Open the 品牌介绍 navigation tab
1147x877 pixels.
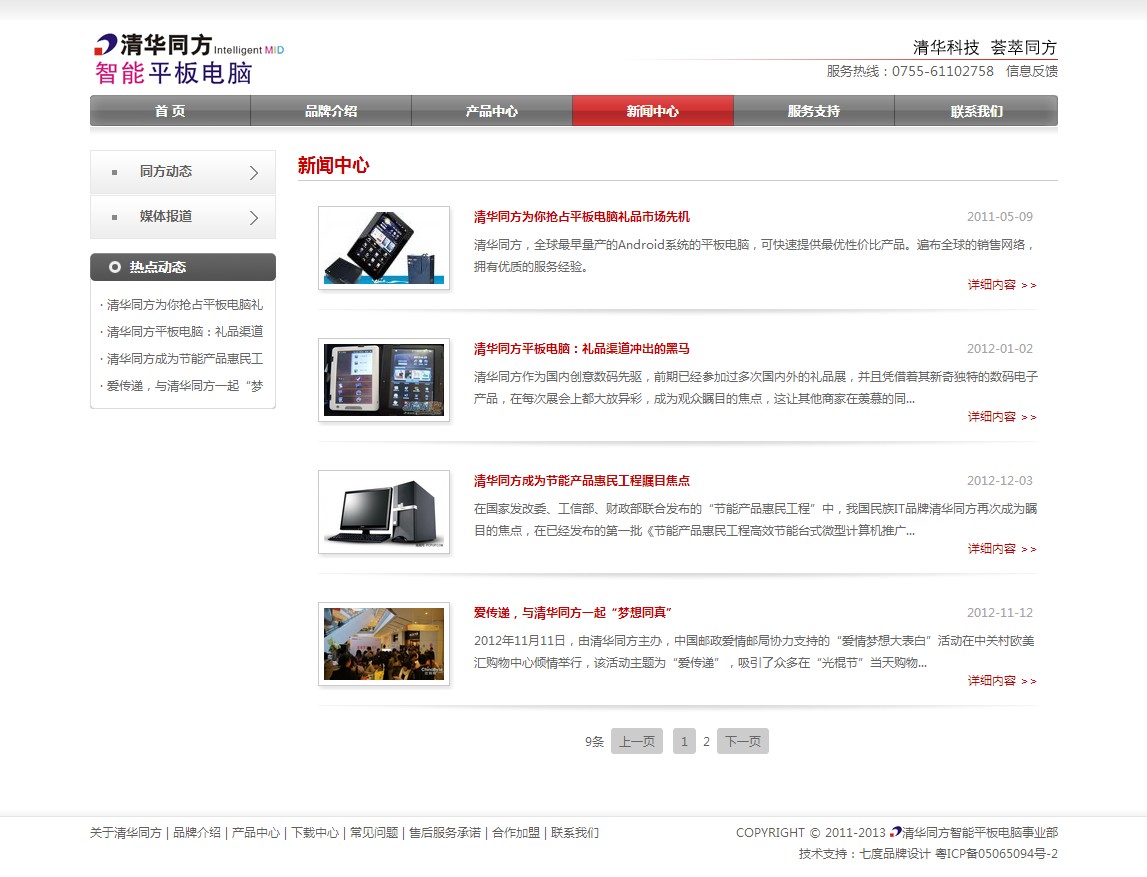pos(331,111)
